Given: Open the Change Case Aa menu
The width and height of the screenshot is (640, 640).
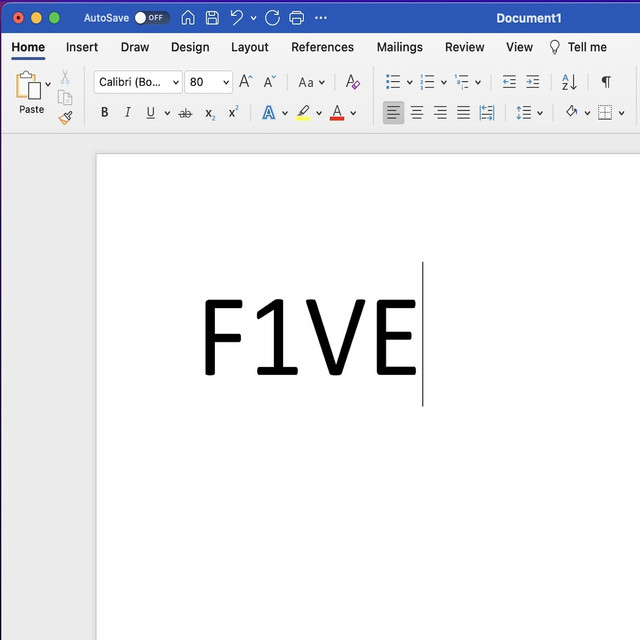Looking at the screenshot, I should pyautogui.click(x=311, y=82).
